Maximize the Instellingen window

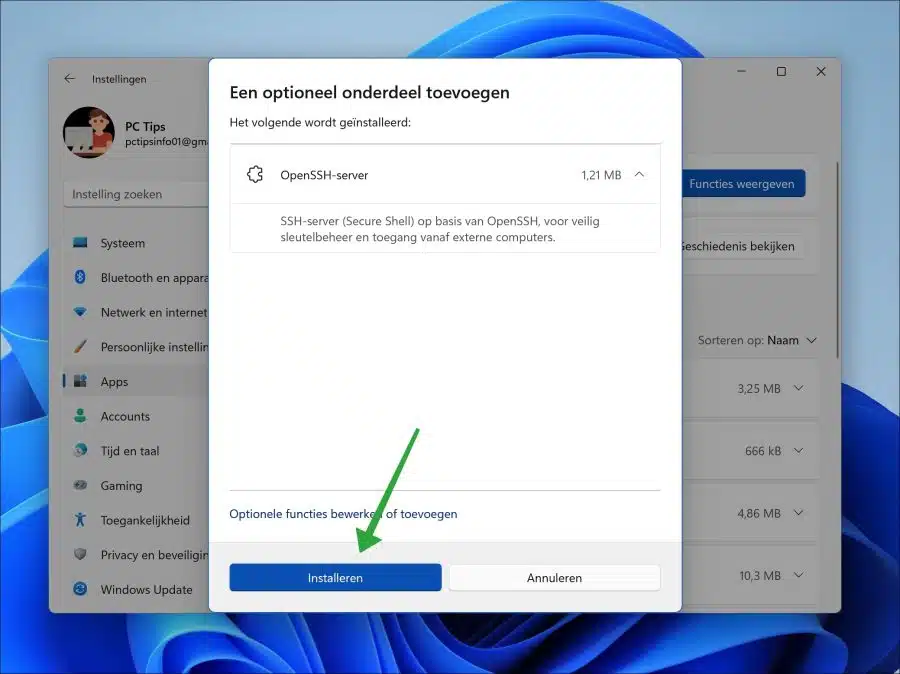[781, 71]
